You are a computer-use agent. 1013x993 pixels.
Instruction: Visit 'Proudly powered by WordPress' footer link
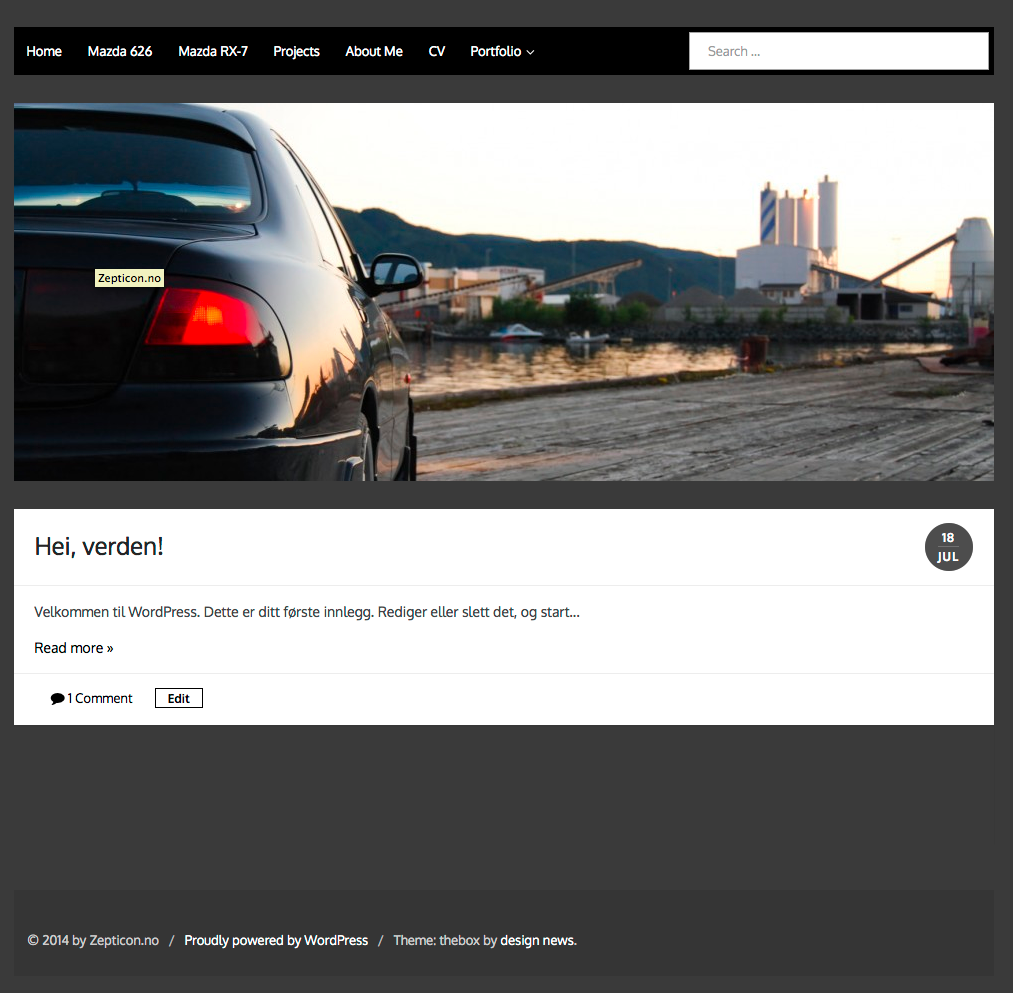[276, 940]
